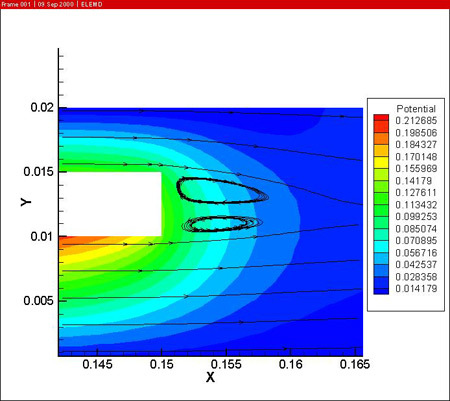Select legend value 0.198506
Screen dimensions: 450x401
416,133
